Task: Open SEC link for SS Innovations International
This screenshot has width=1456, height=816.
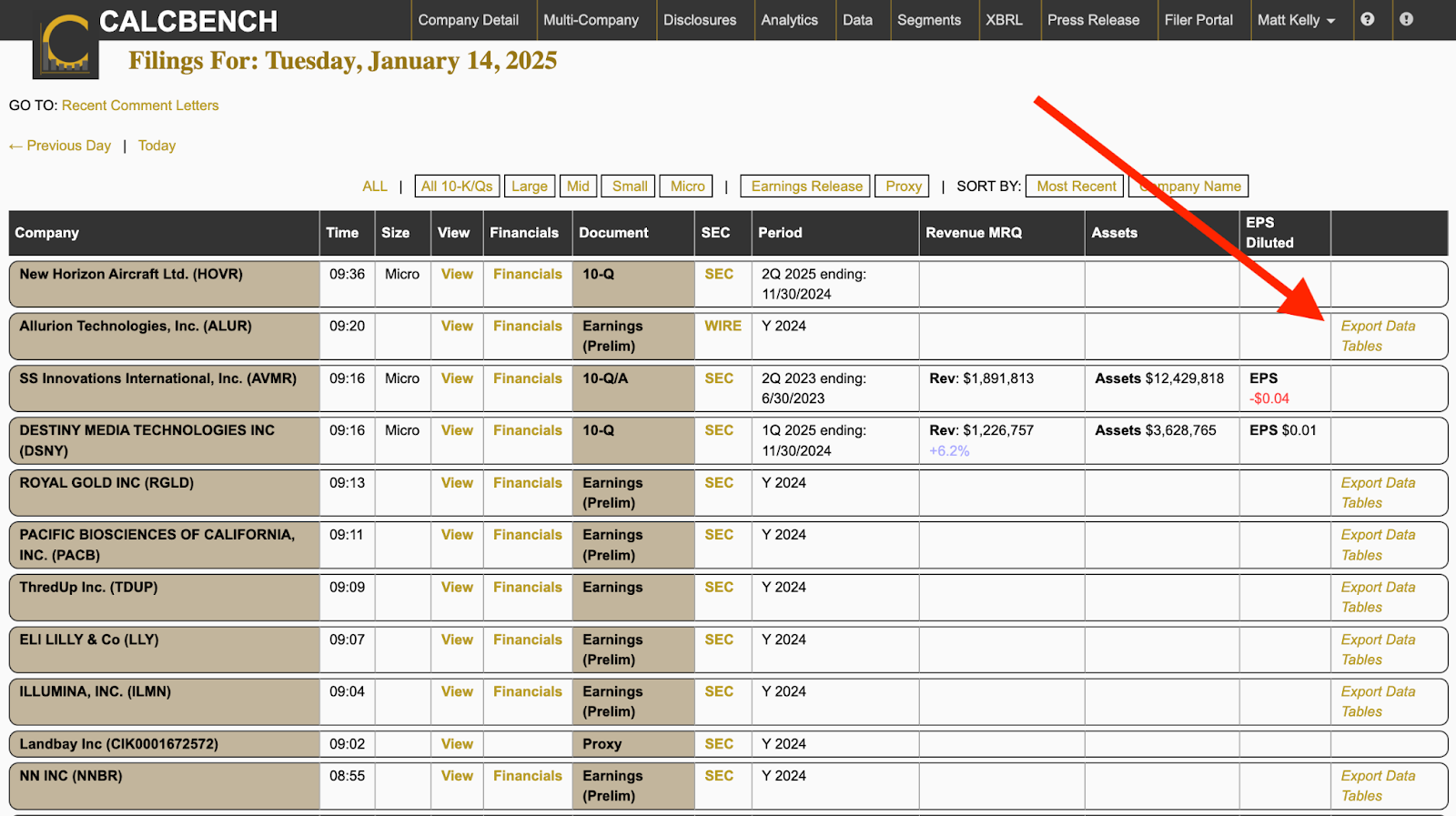Action: click(719, 379)
